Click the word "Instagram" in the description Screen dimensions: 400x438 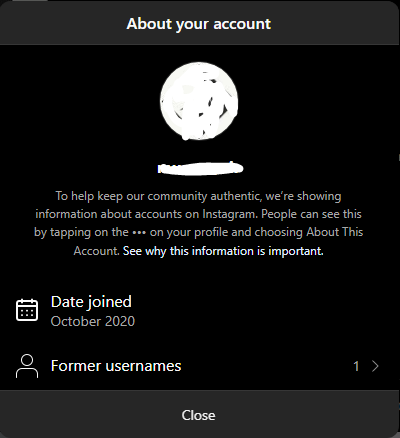click(x=230, y=214)
